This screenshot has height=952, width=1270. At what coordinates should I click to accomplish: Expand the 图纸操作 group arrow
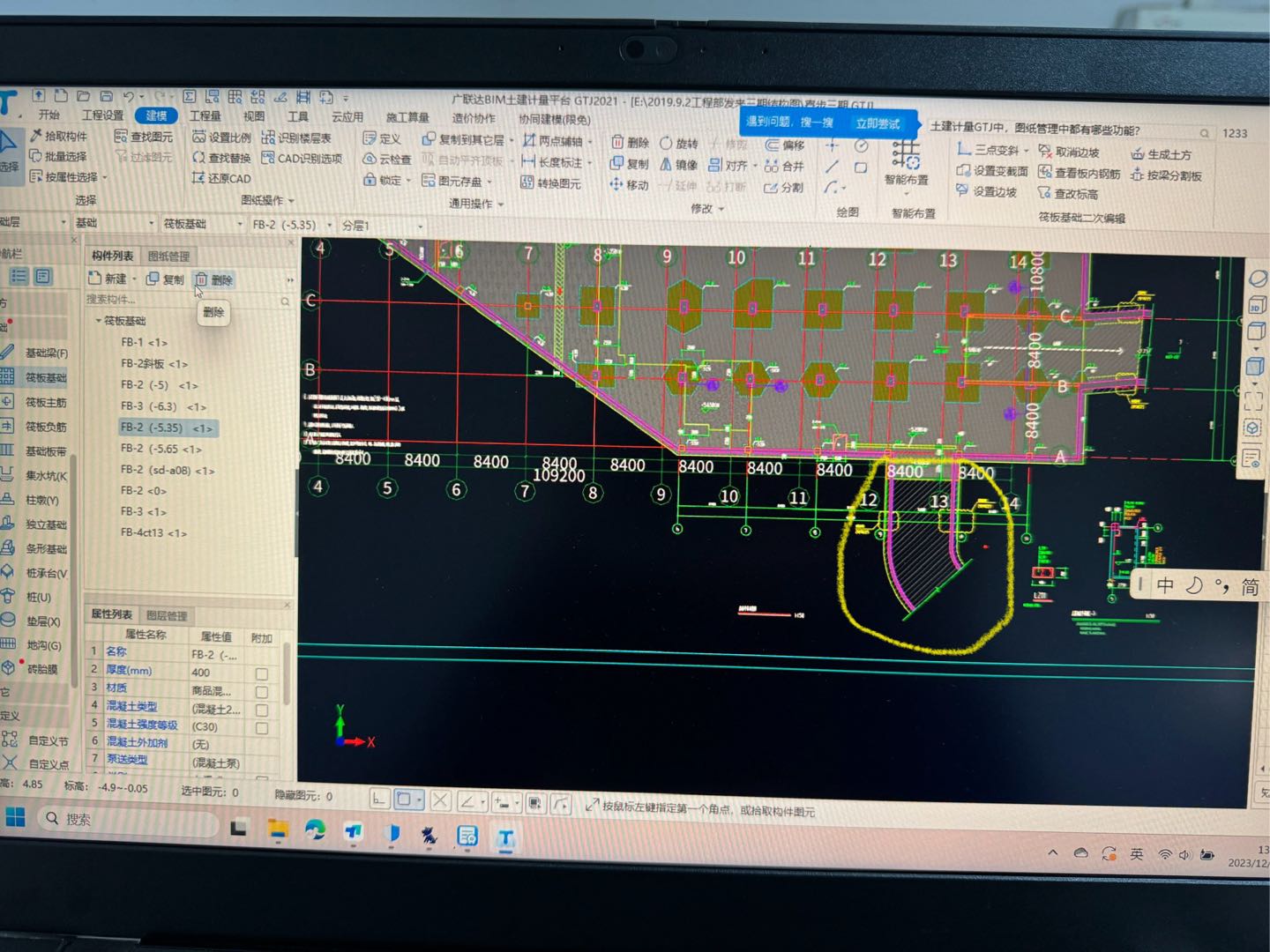pyautogui.click(x=291, y=201)
